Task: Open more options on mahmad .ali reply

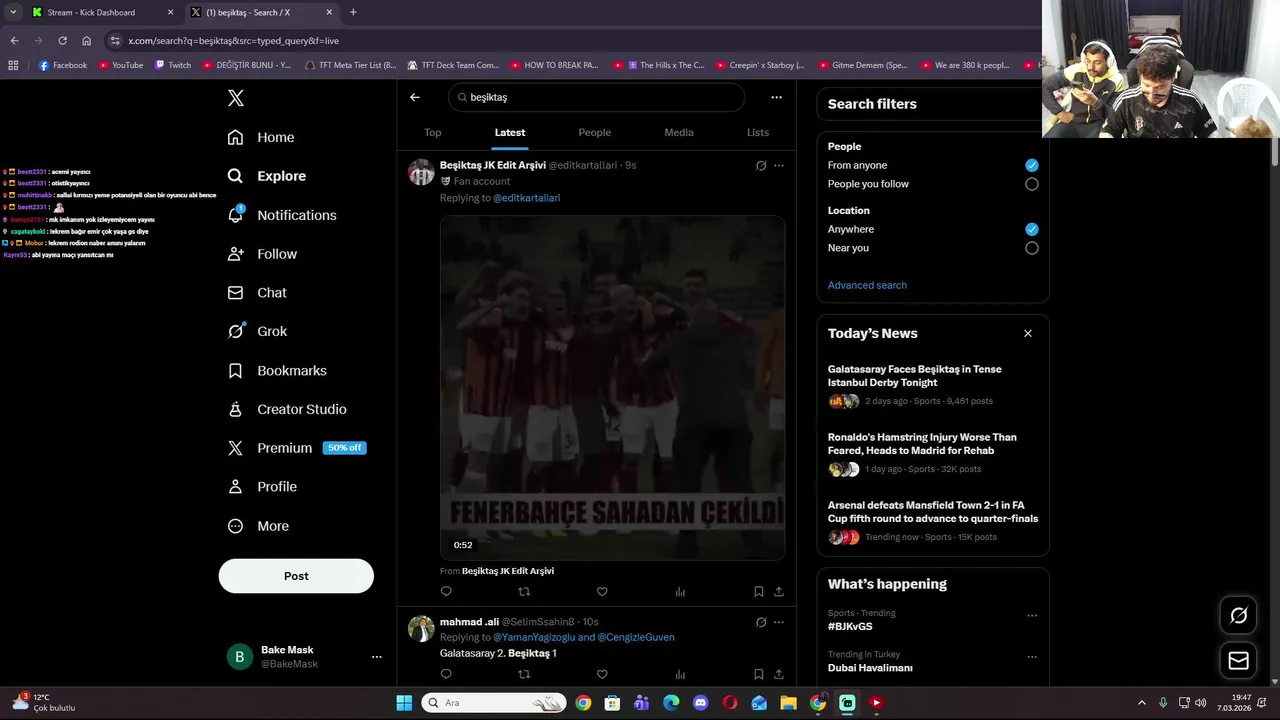Action: point(779,622)
